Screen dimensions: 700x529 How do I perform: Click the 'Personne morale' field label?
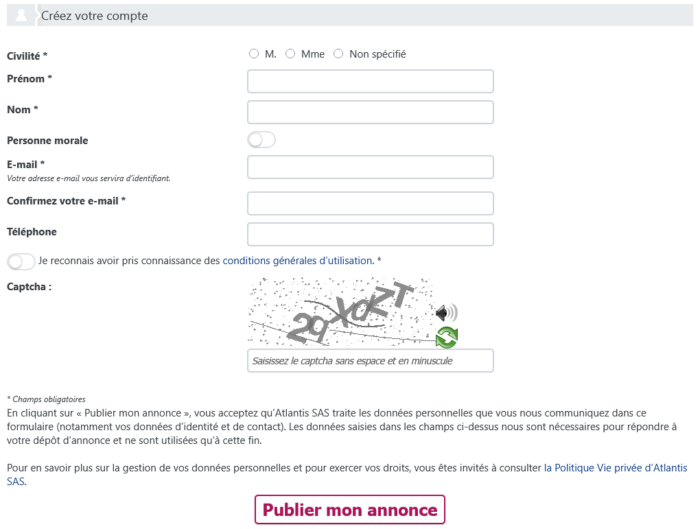tap(47, 141)
